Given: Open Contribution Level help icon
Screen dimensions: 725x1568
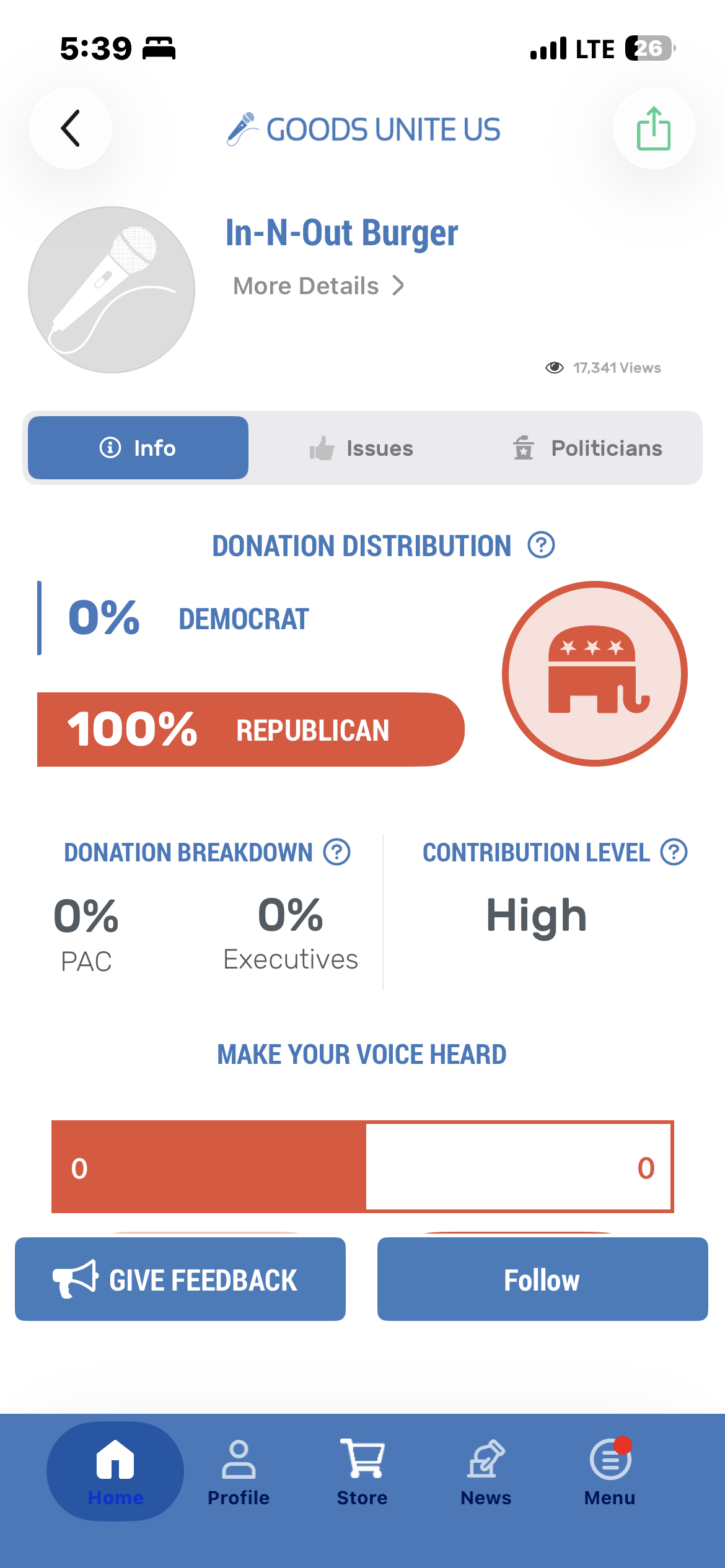Looking at the screenshot, I should point(674,852).
